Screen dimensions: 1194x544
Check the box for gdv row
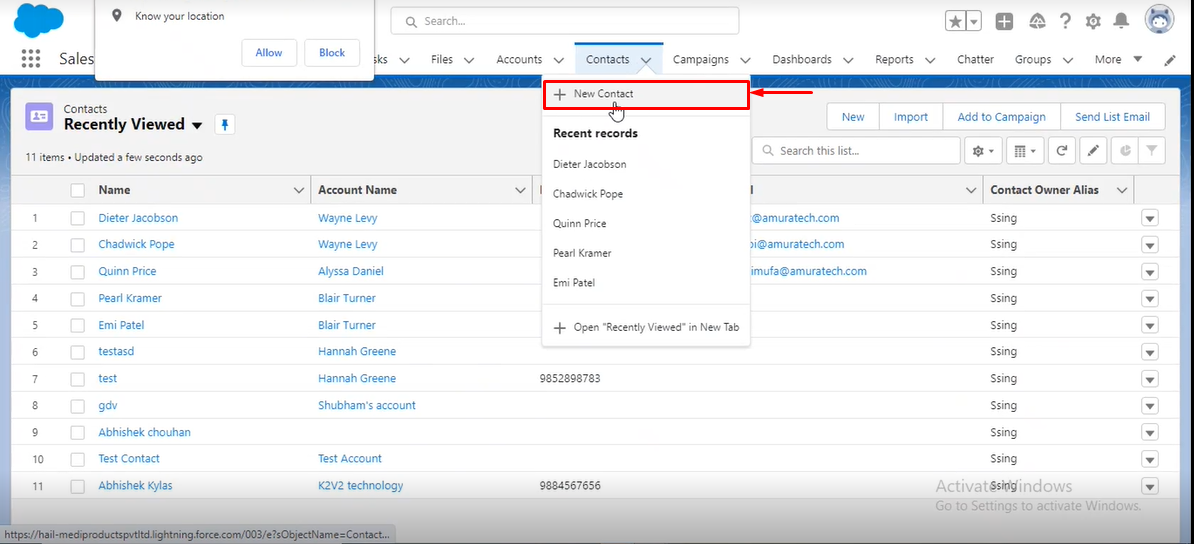tap(78, 405)
